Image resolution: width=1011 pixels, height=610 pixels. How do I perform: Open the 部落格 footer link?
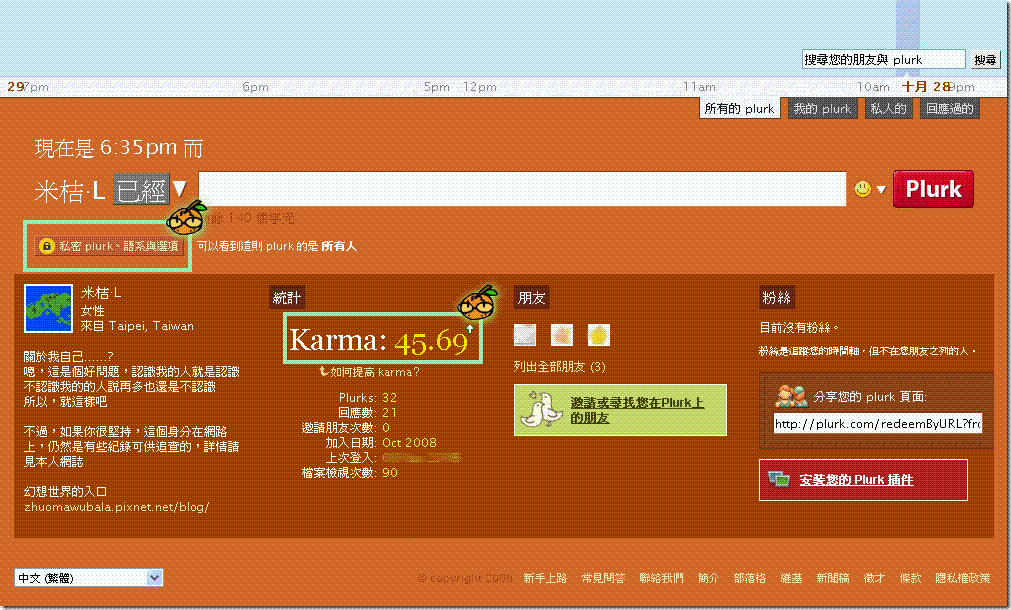point(749,578)
